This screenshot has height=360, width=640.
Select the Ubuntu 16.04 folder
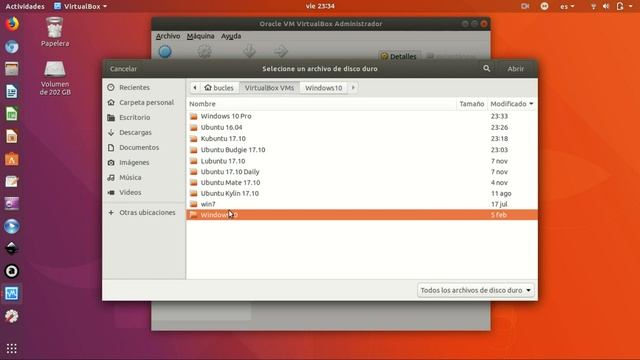tap(362, 127)
